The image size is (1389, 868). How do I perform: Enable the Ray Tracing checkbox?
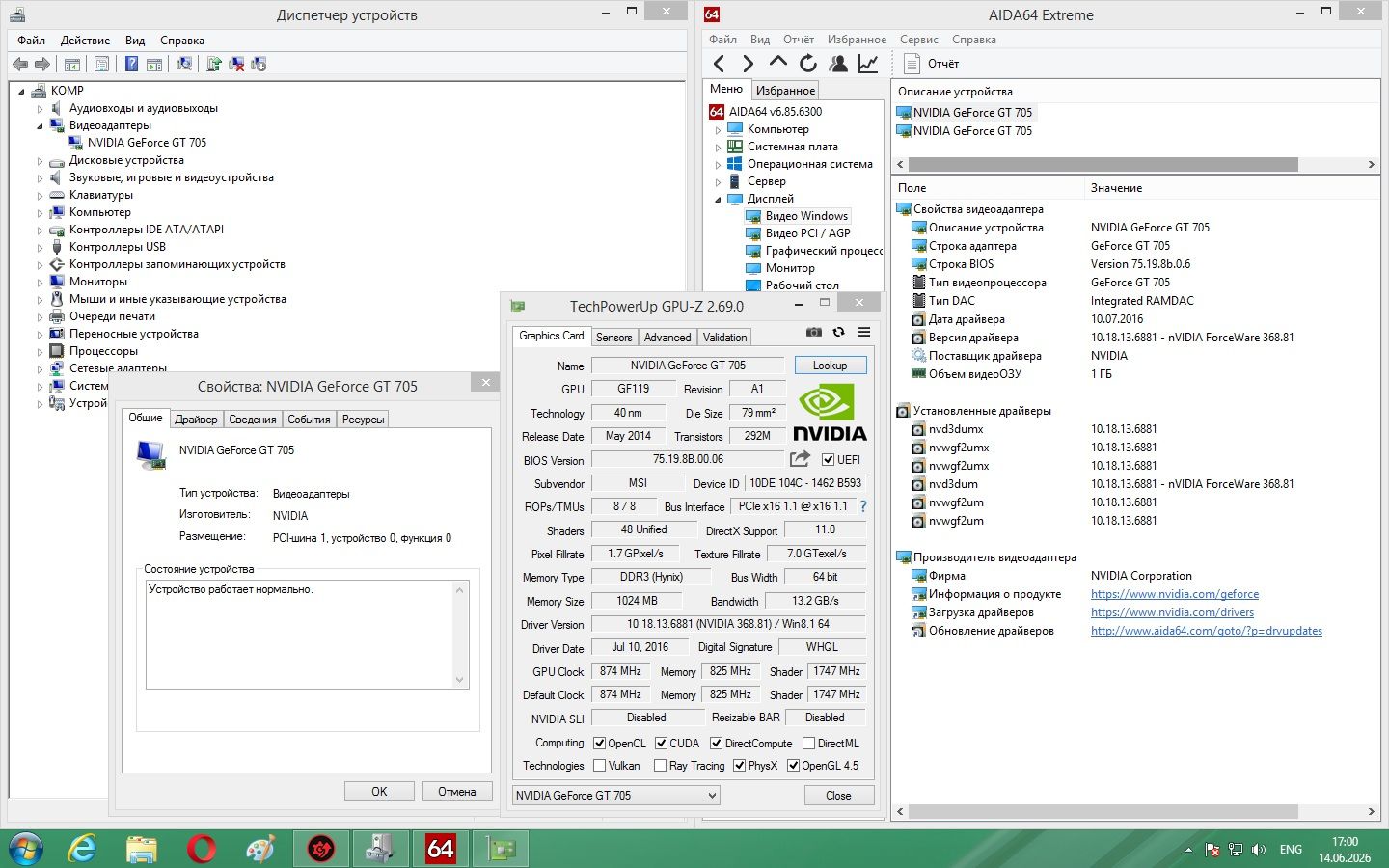(x=661, y=766)
